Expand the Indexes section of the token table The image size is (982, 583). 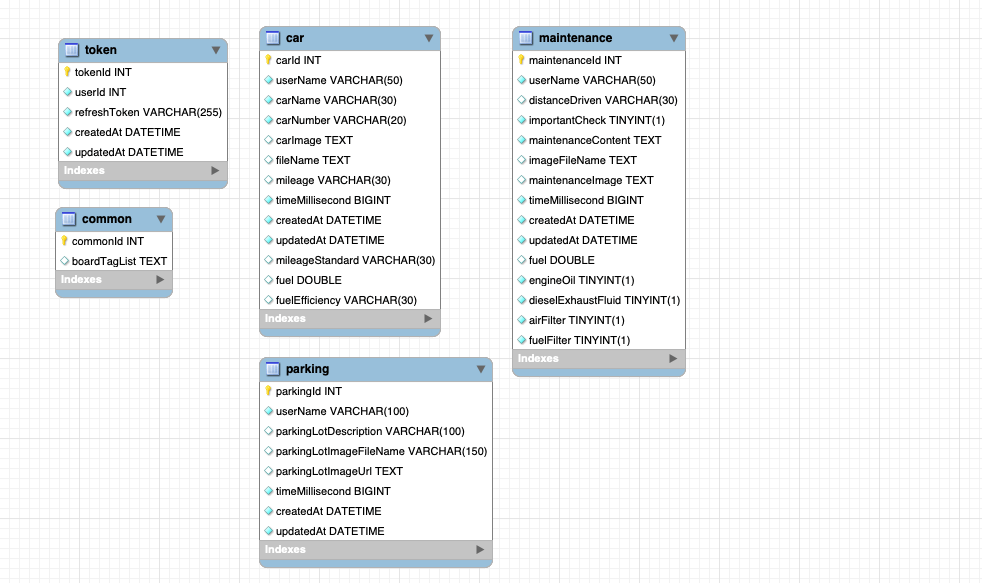click(215, 170)
